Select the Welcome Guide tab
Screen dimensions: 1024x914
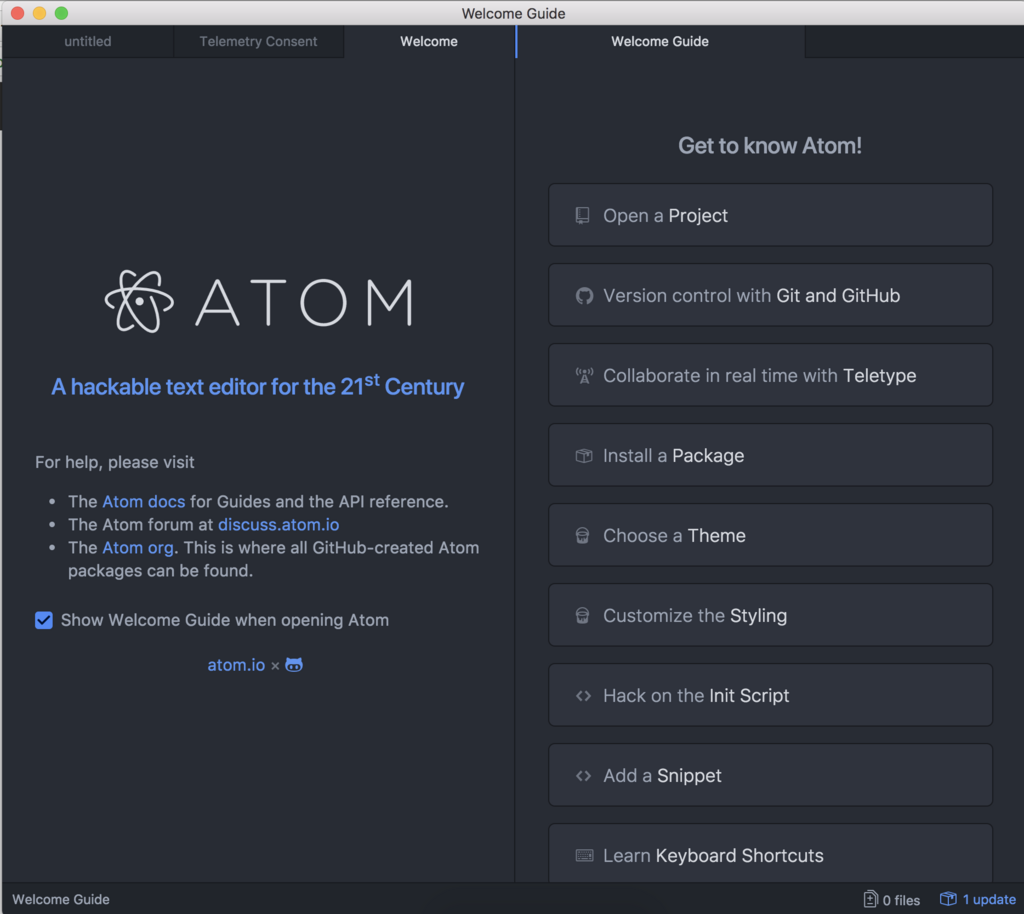[x=660, y=42]
